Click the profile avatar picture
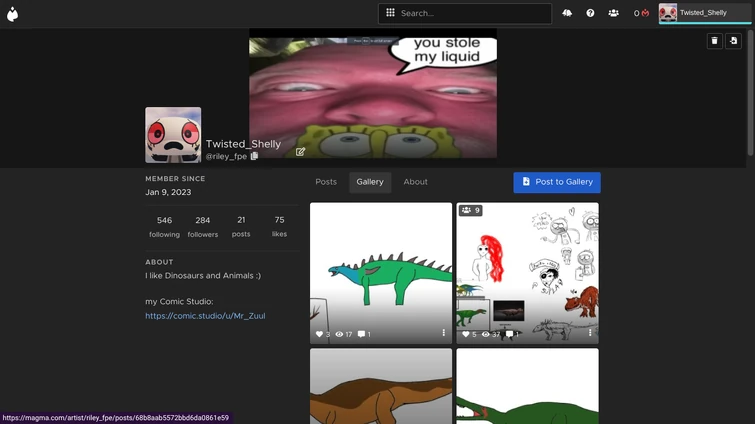 click(x=173, y=135)
